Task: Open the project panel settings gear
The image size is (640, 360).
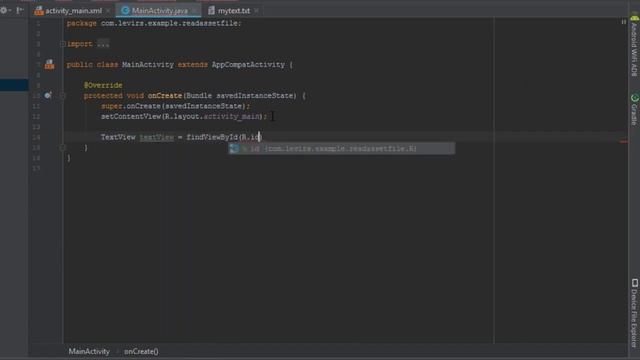Action: pos(4,10)
